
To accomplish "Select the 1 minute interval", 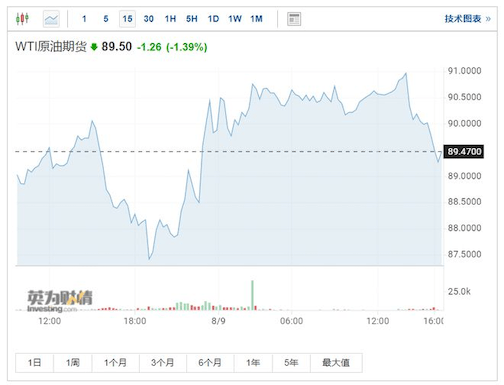I will 84,19.
